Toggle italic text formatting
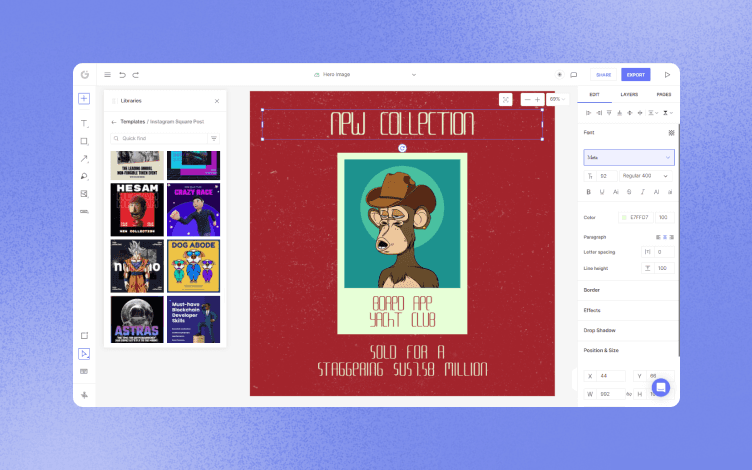Viewport: 752px width, 470px height. tap(643, 192)
